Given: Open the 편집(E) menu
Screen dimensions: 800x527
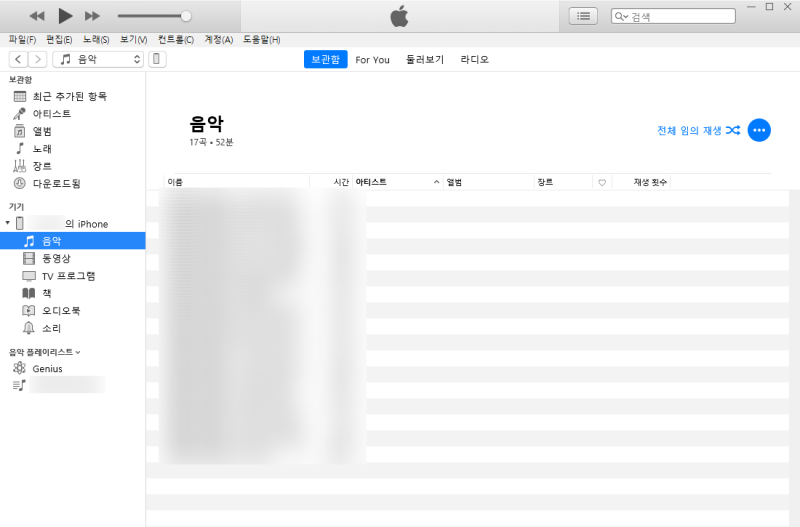Looking at the screenshot, I should [x=59, y=39].
